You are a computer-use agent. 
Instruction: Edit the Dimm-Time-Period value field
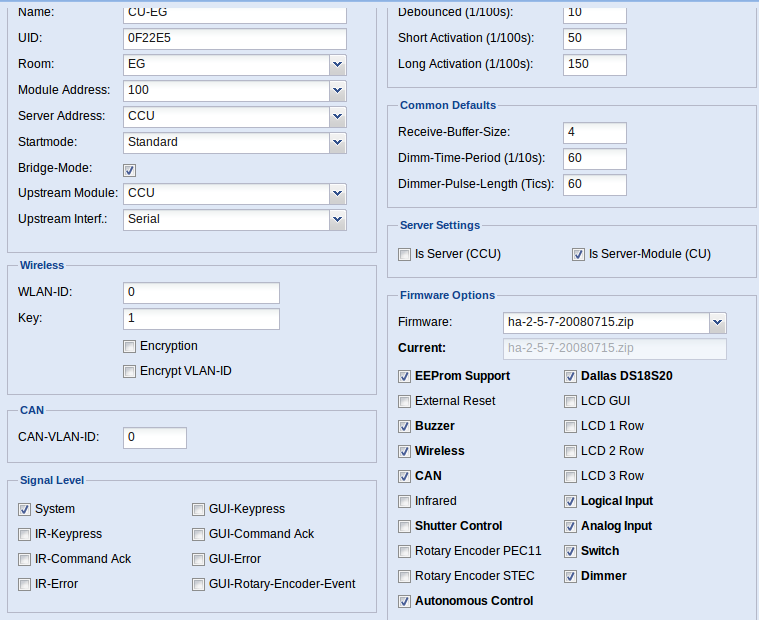click(595, 159)
